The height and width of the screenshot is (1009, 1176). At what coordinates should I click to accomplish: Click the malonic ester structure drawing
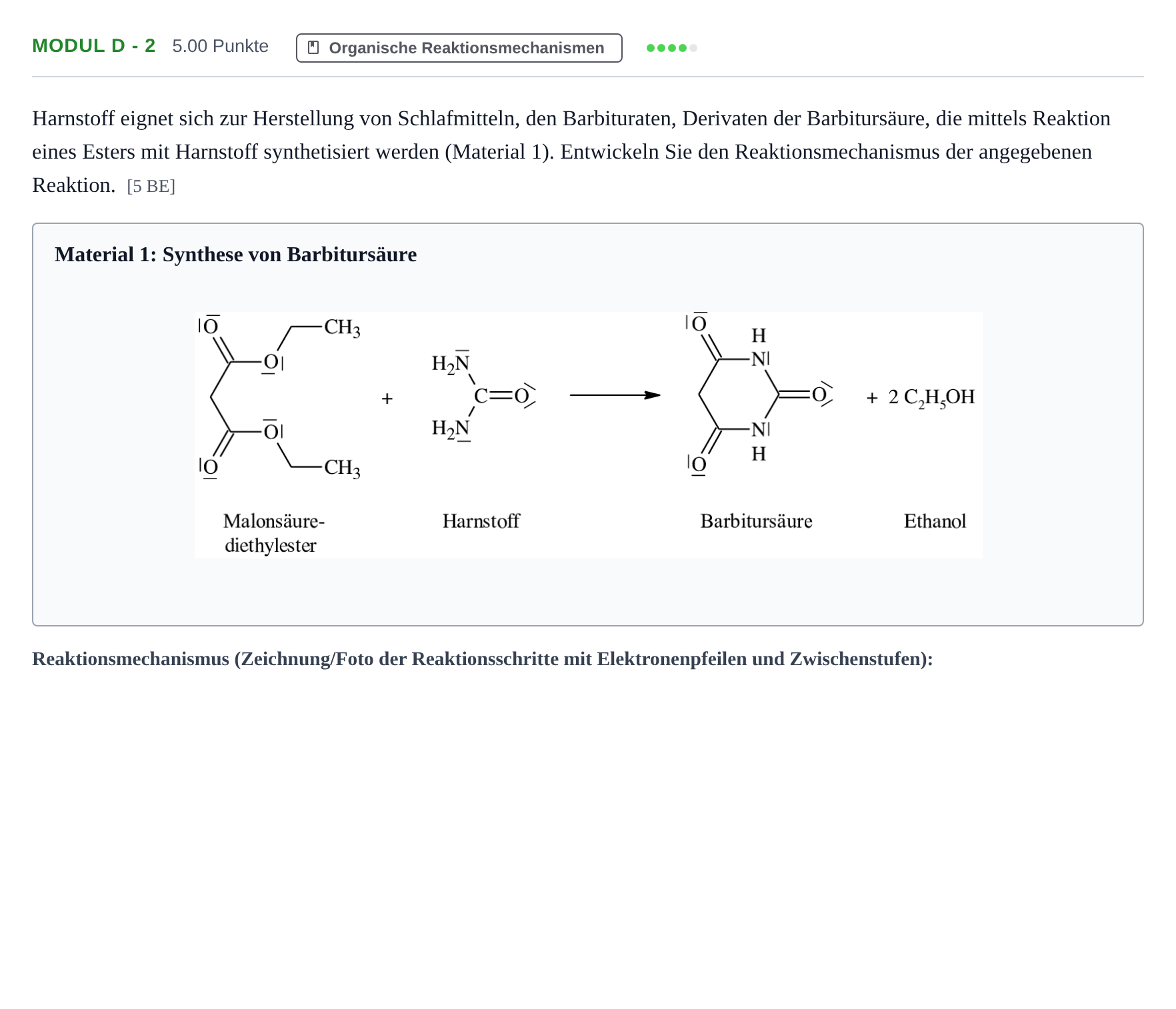pyautogui.click(x=280, y=397)
